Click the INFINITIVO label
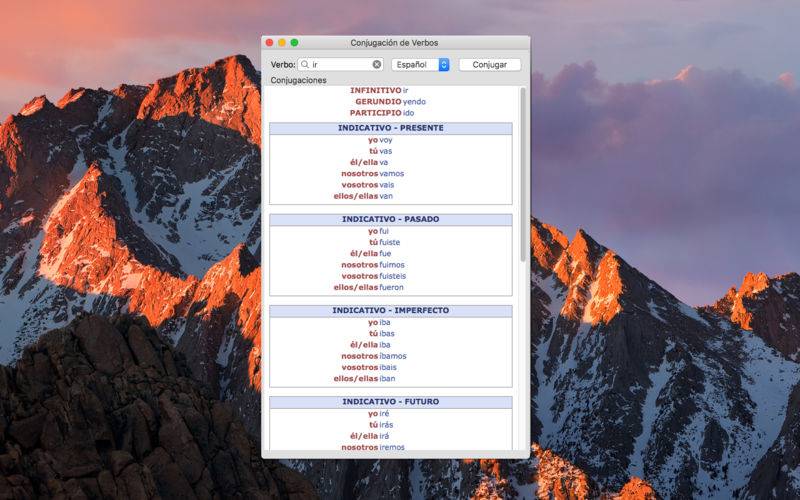Screen dimensions: 800x500 coord(376,91)
